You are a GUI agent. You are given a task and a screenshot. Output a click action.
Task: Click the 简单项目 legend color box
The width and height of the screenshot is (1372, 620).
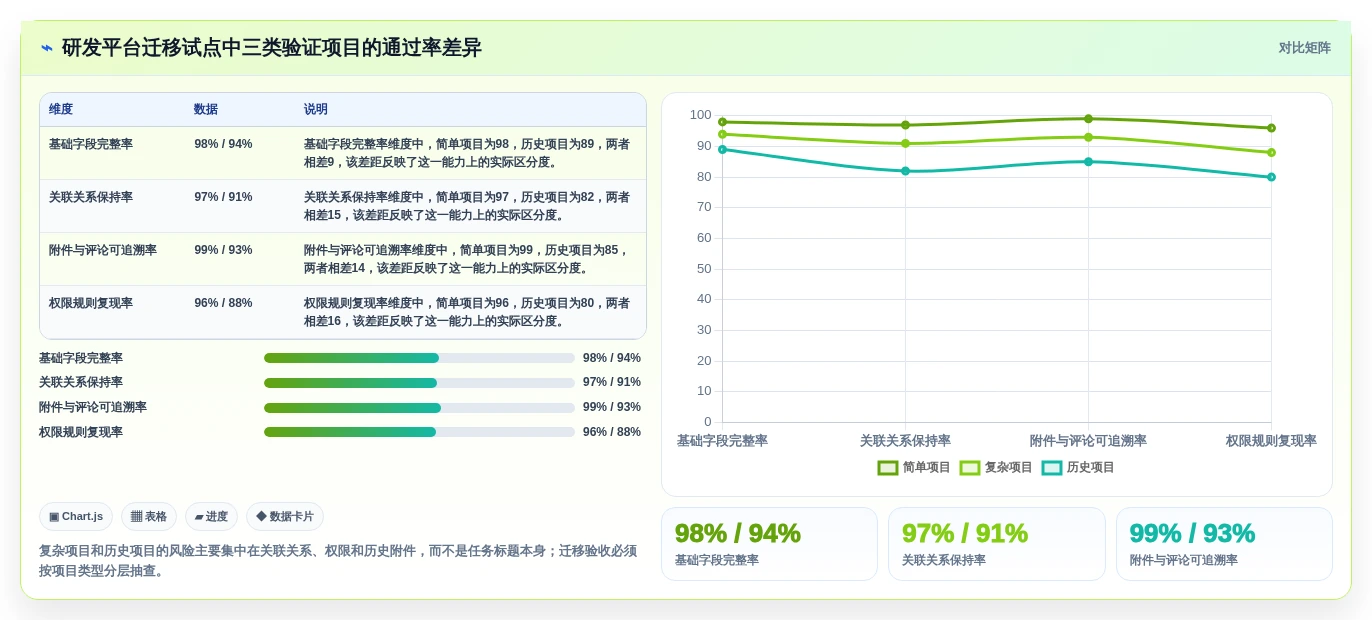[888, 467]
